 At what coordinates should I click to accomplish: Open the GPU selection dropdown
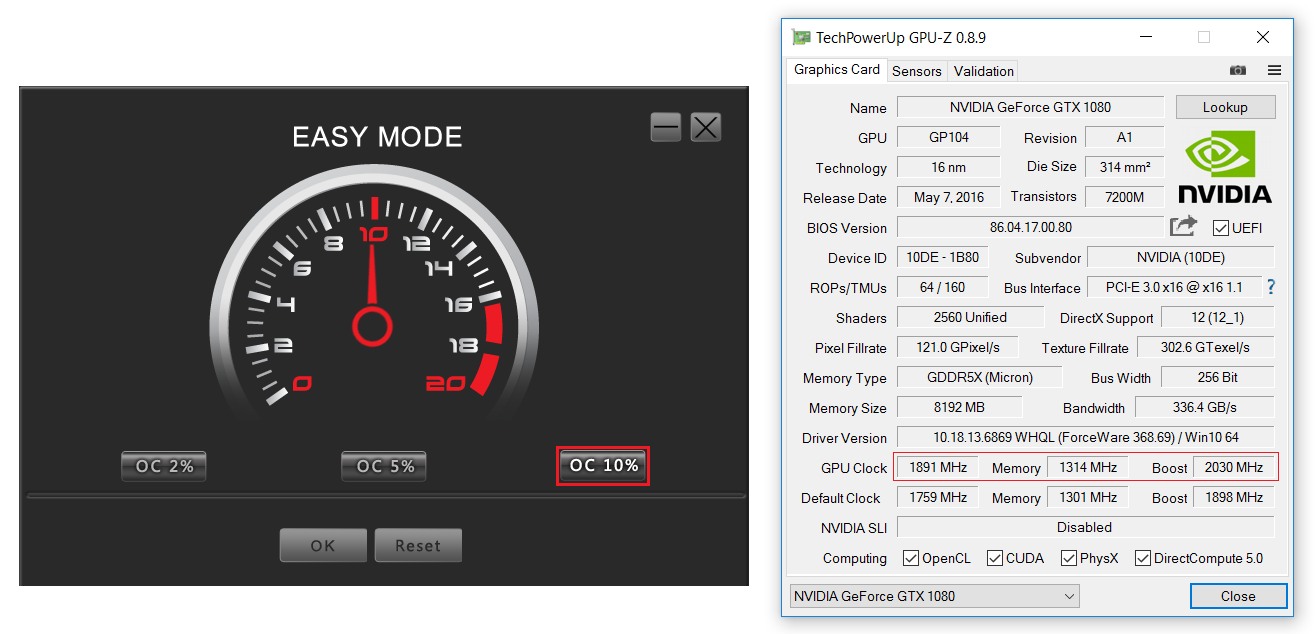[934, 596]
